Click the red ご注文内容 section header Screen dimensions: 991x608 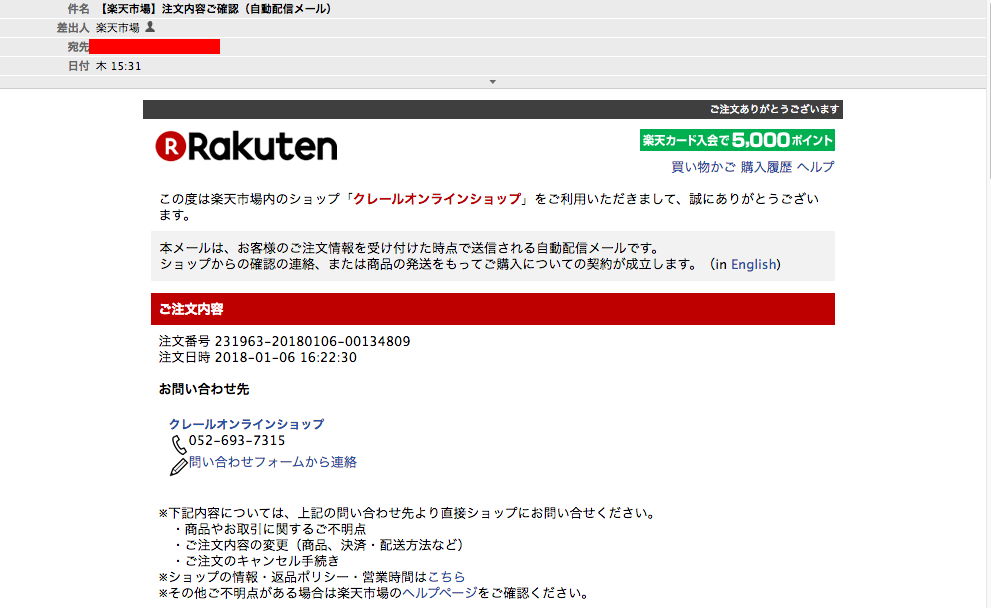[493, 309]
